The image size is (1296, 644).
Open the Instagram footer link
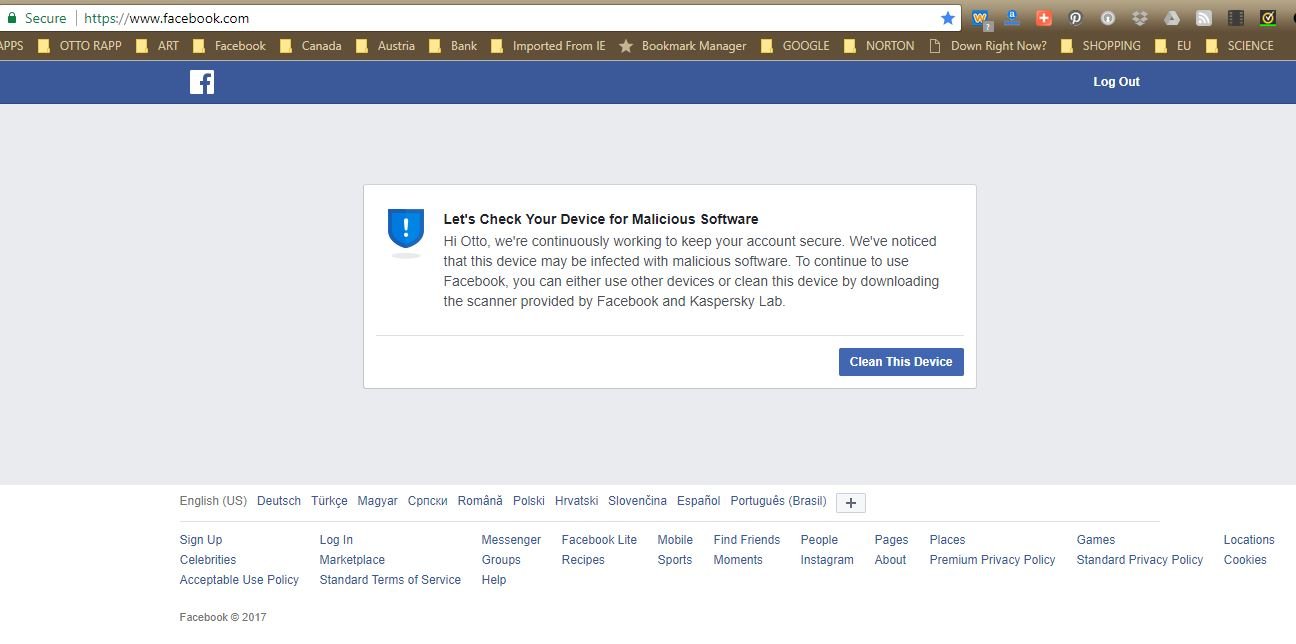[827, 560]
